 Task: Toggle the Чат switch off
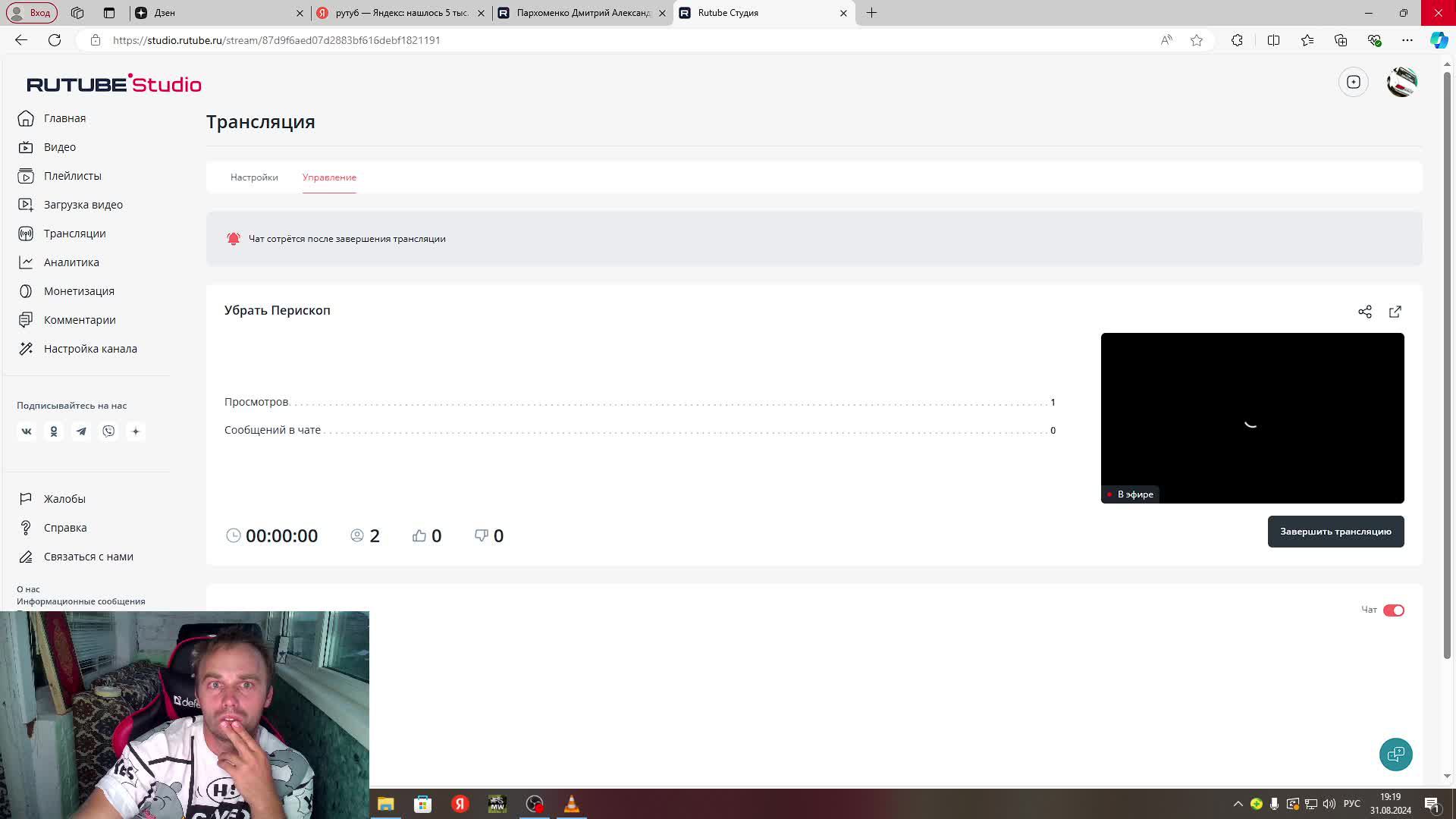pos(1394,610)
